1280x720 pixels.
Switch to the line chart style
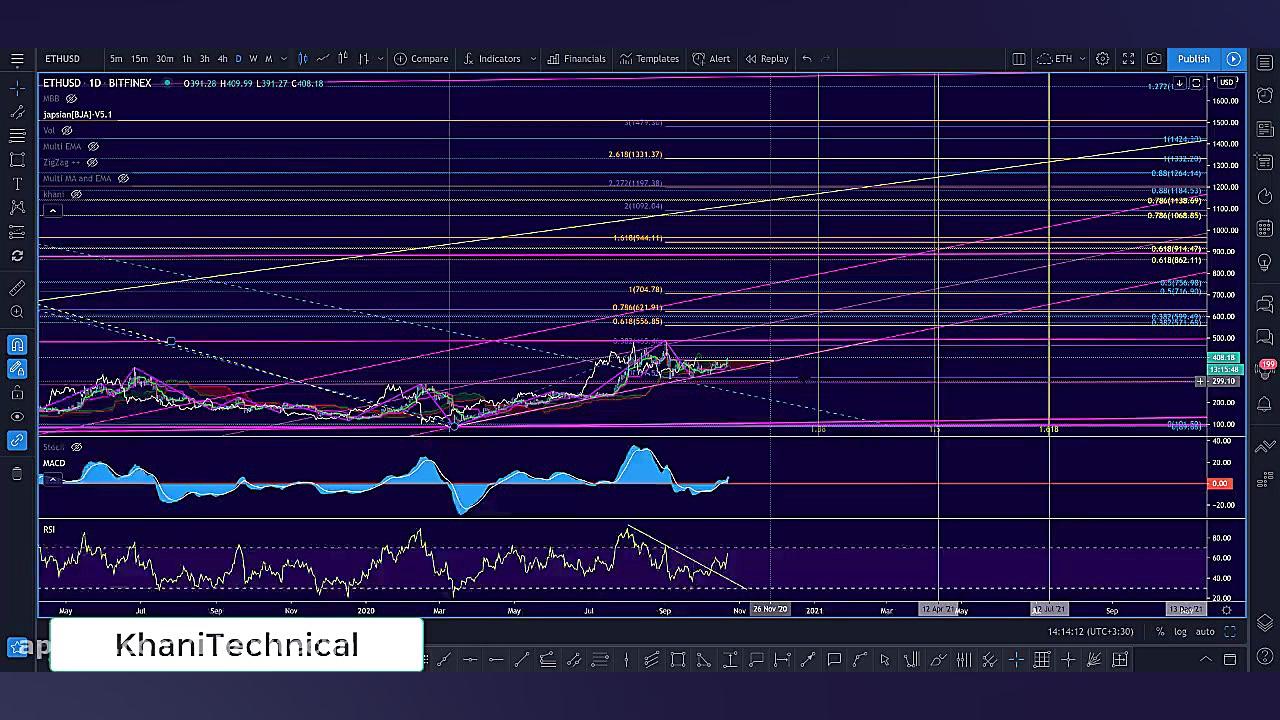point(322,59)
